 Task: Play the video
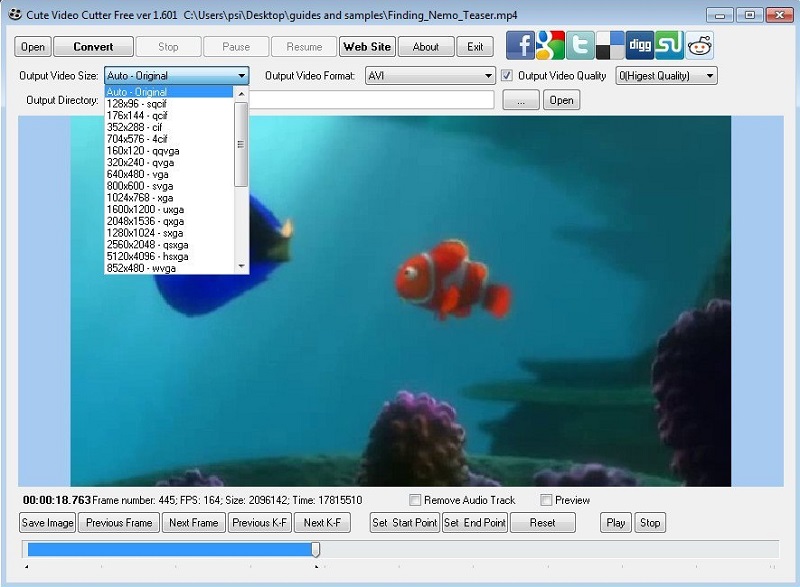click(616, 523)
